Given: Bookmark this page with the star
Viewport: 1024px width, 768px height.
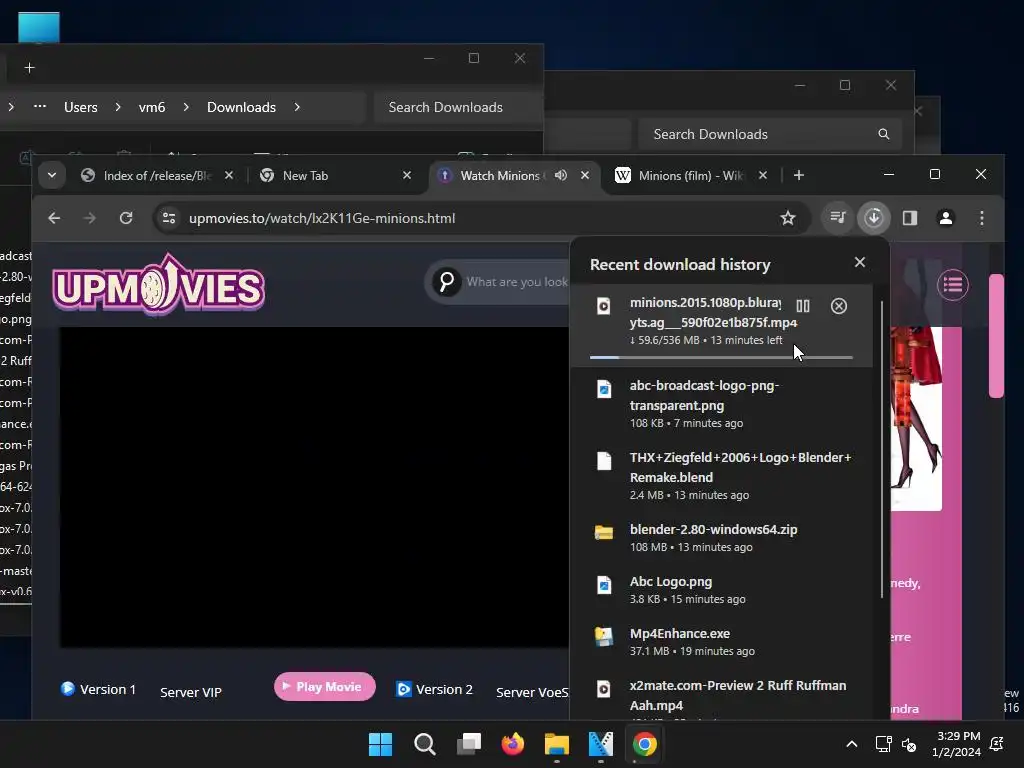Looking at the screenshot, I should 788,218.
